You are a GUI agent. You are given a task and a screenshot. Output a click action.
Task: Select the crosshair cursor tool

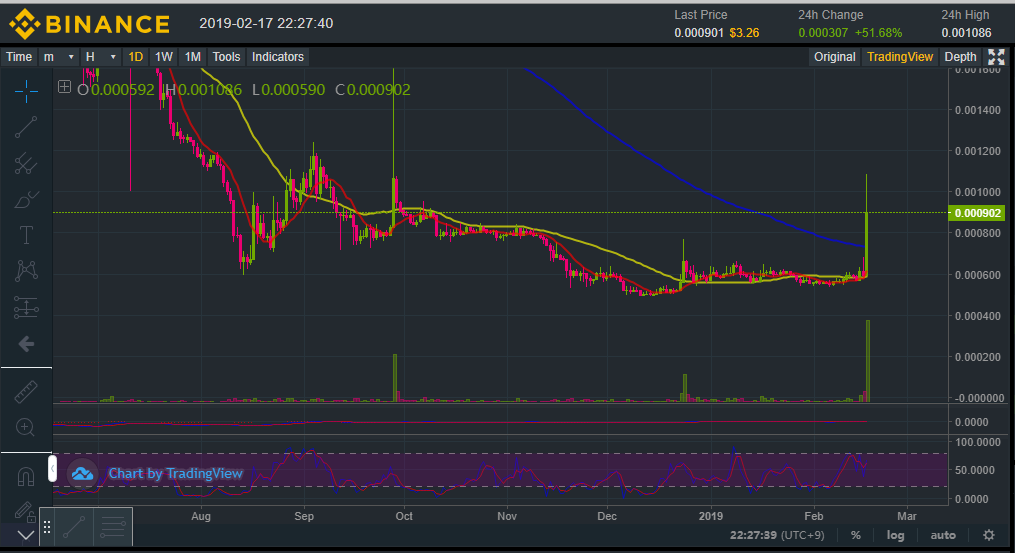pos(26,91)
